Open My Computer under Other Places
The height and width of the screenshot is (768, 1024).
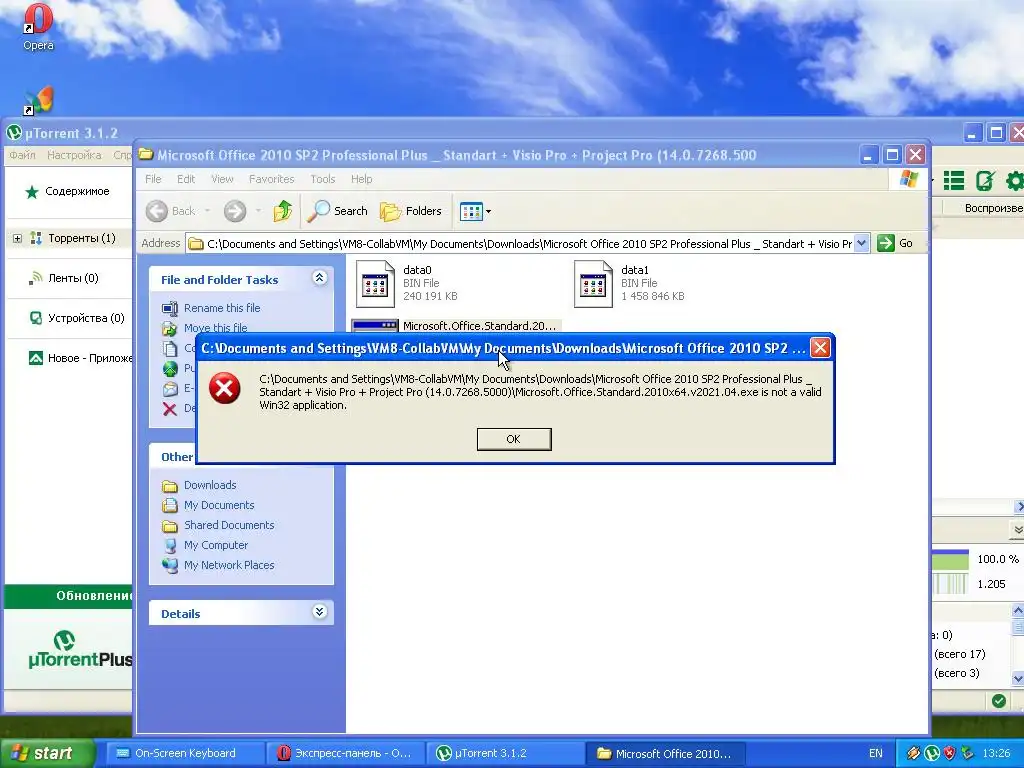coord(216,545)
